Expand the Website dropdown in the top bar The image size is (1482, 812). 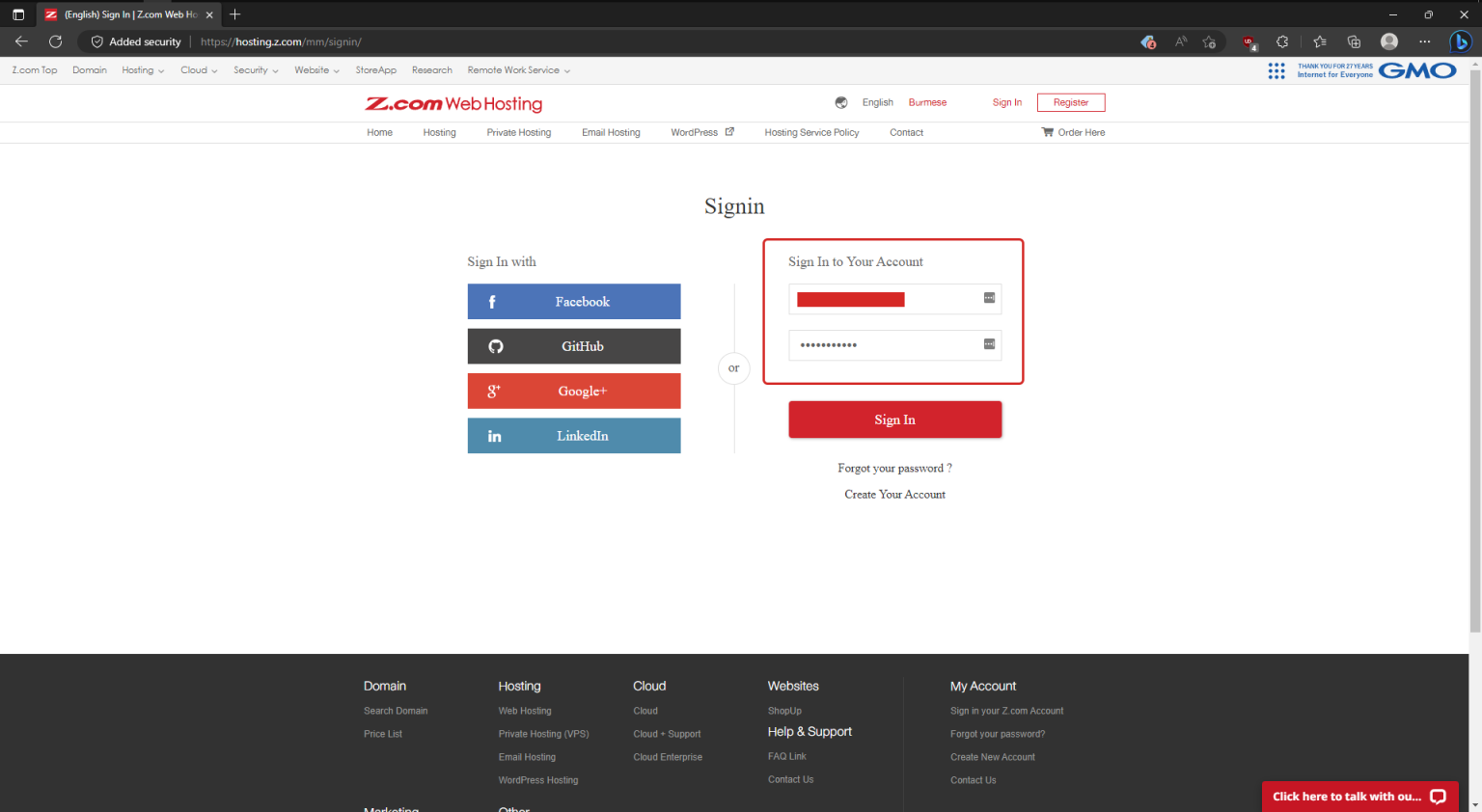(x=316, y=70)
